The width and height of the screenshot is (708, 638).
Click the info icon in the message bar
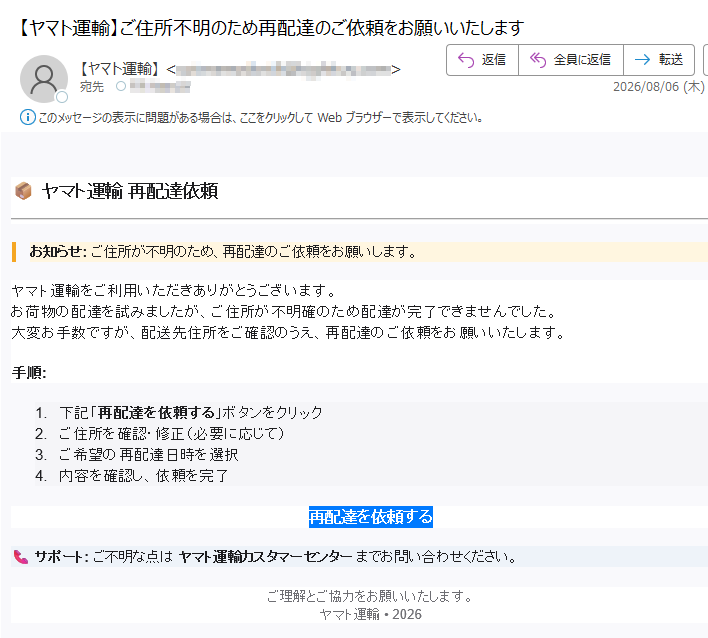click(28, 117)
